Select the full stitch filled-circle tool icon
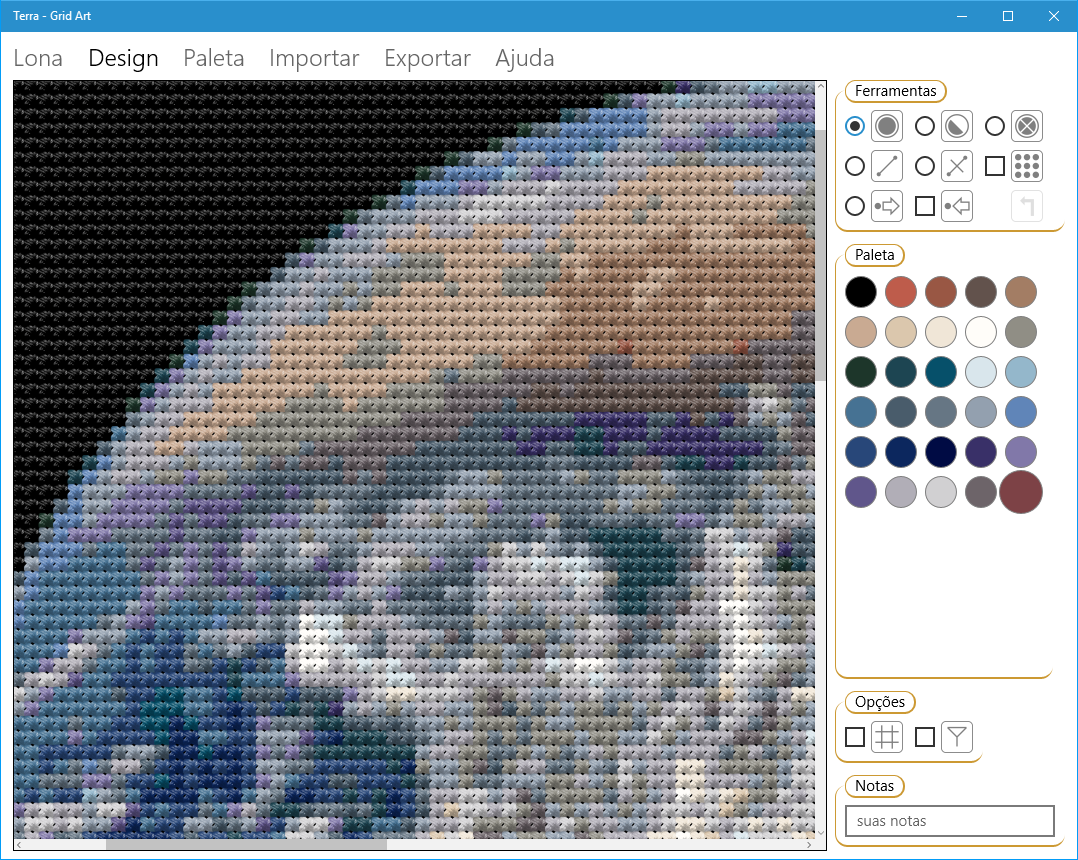Screen dimensions: 1078x860 point(887,126)
